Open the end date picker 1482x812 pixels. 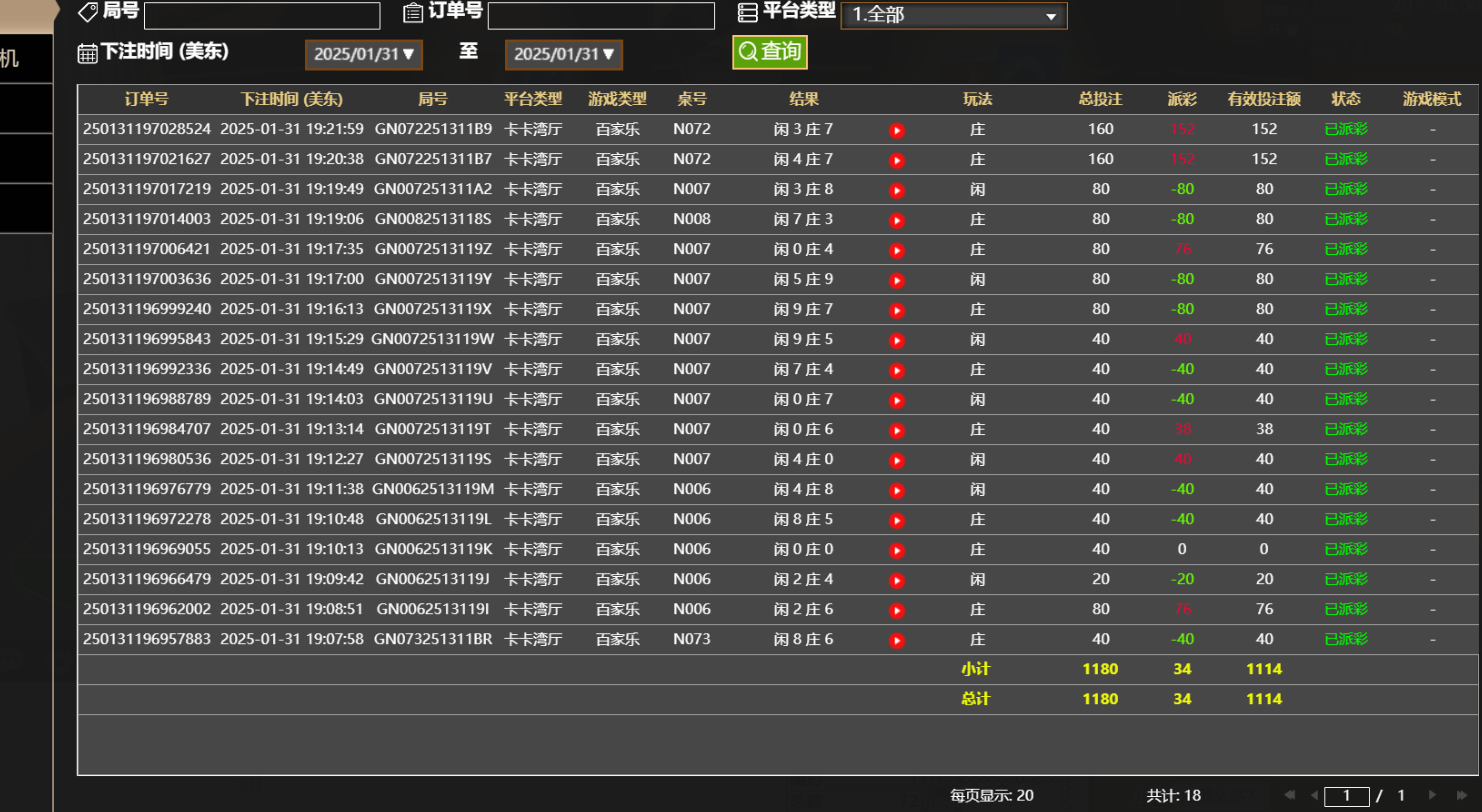(564, 55)
